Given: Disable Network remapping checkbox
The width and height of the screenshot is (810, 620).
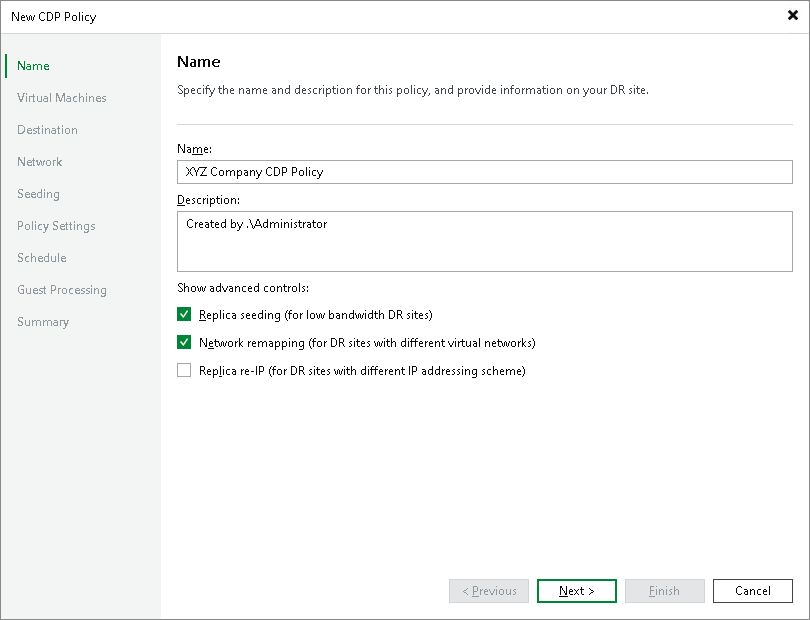Looking at the screenshot, I should tap(184, 341).
